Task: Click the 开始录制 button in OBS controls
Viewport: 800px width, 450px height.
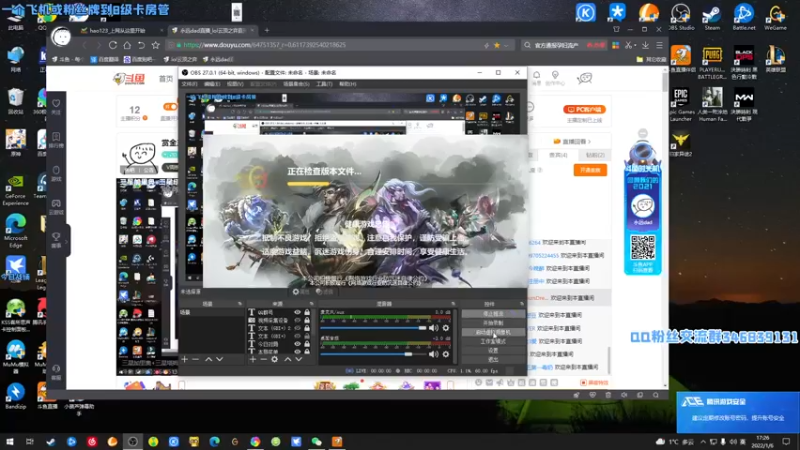Action: click(x=493, y=323)
